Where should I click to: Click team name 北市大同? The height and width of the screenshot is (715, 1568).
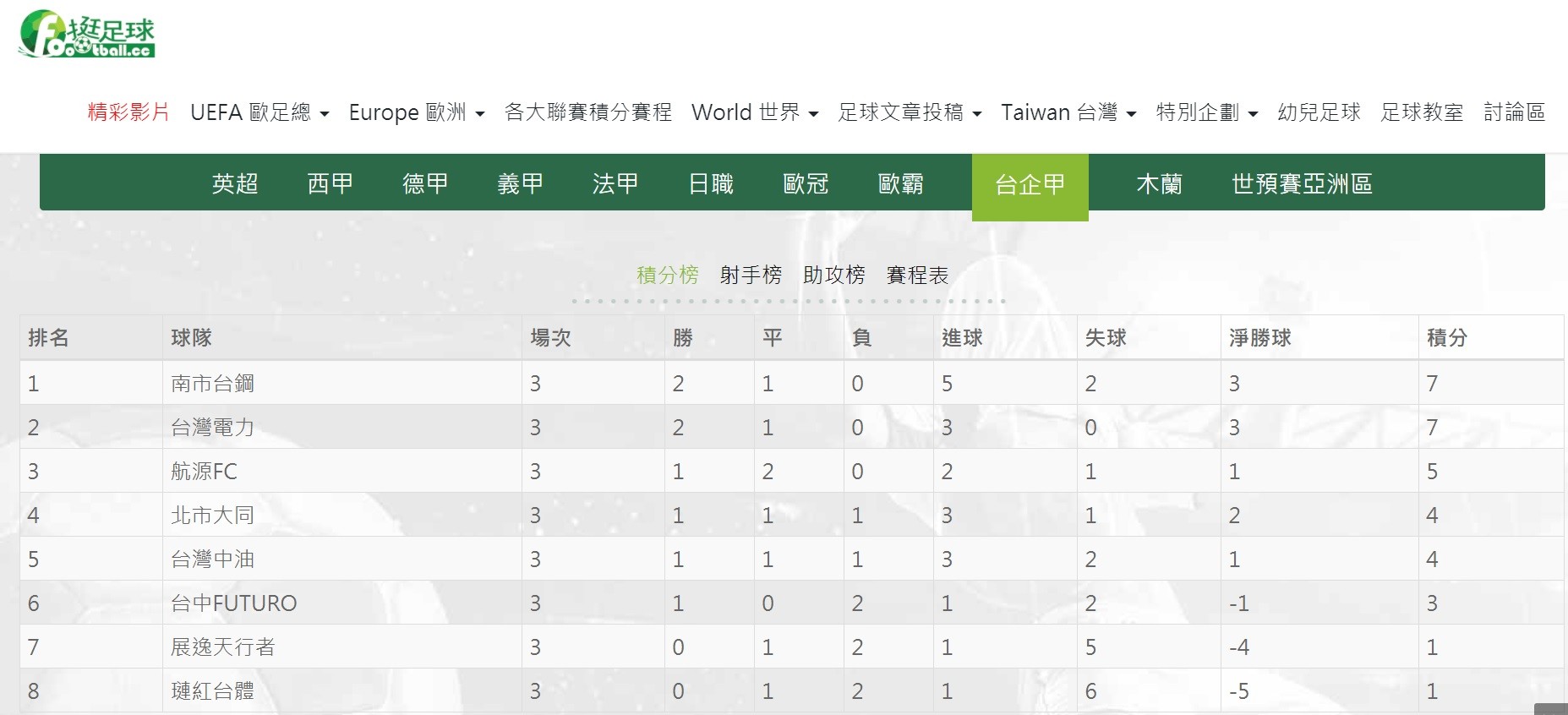point(212,516)
